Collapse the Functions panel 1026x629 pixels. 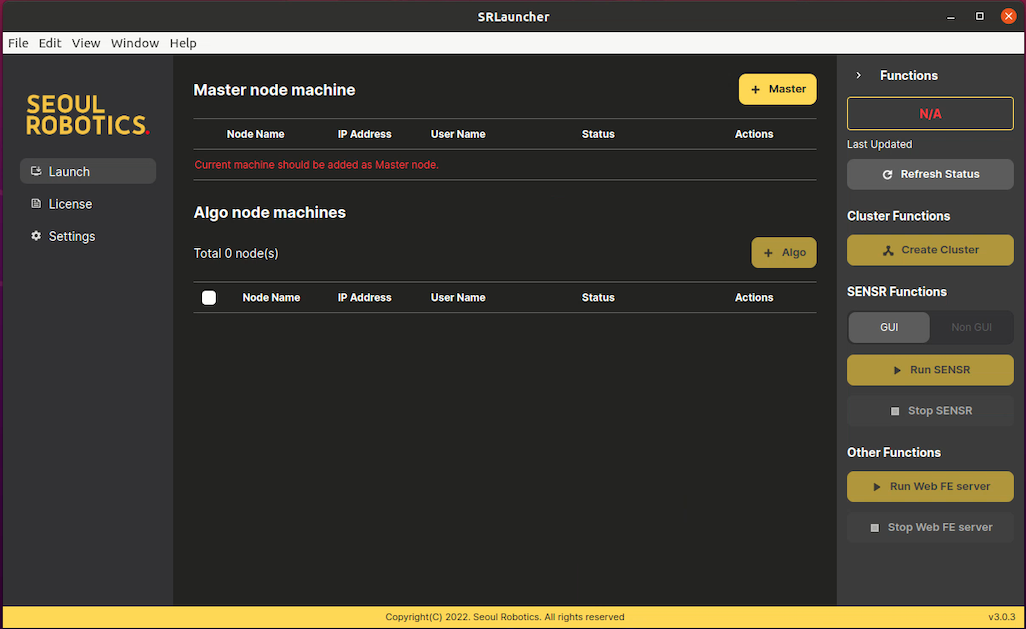(x=858, y=75)
